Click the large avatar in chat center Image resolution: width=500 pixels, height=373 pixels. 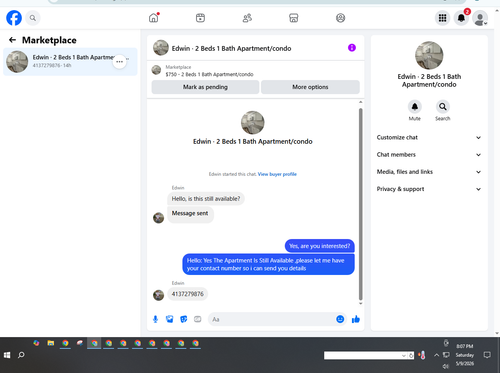click(253, 123)
